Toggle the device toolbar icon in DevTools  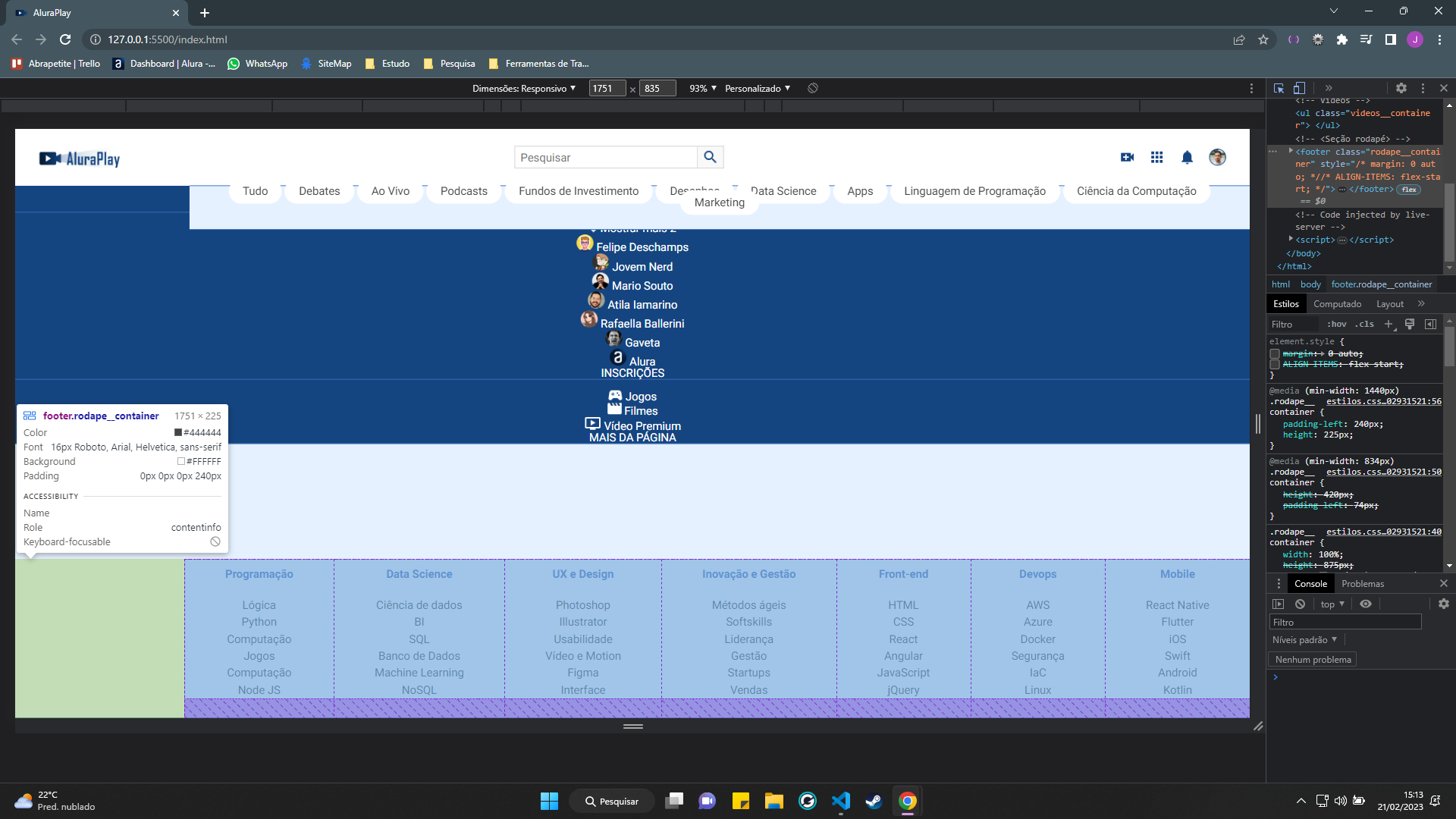tap(1299, 88)
